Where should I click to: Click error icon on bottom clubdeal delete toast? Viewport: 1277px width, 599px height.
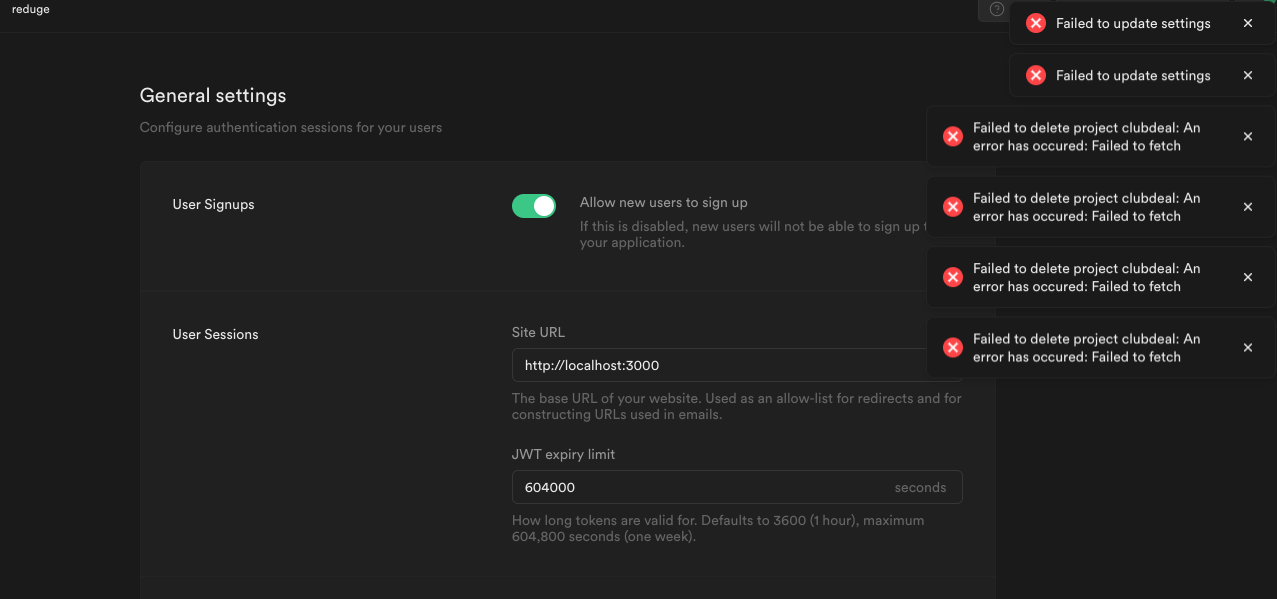(x=953, y=348)
